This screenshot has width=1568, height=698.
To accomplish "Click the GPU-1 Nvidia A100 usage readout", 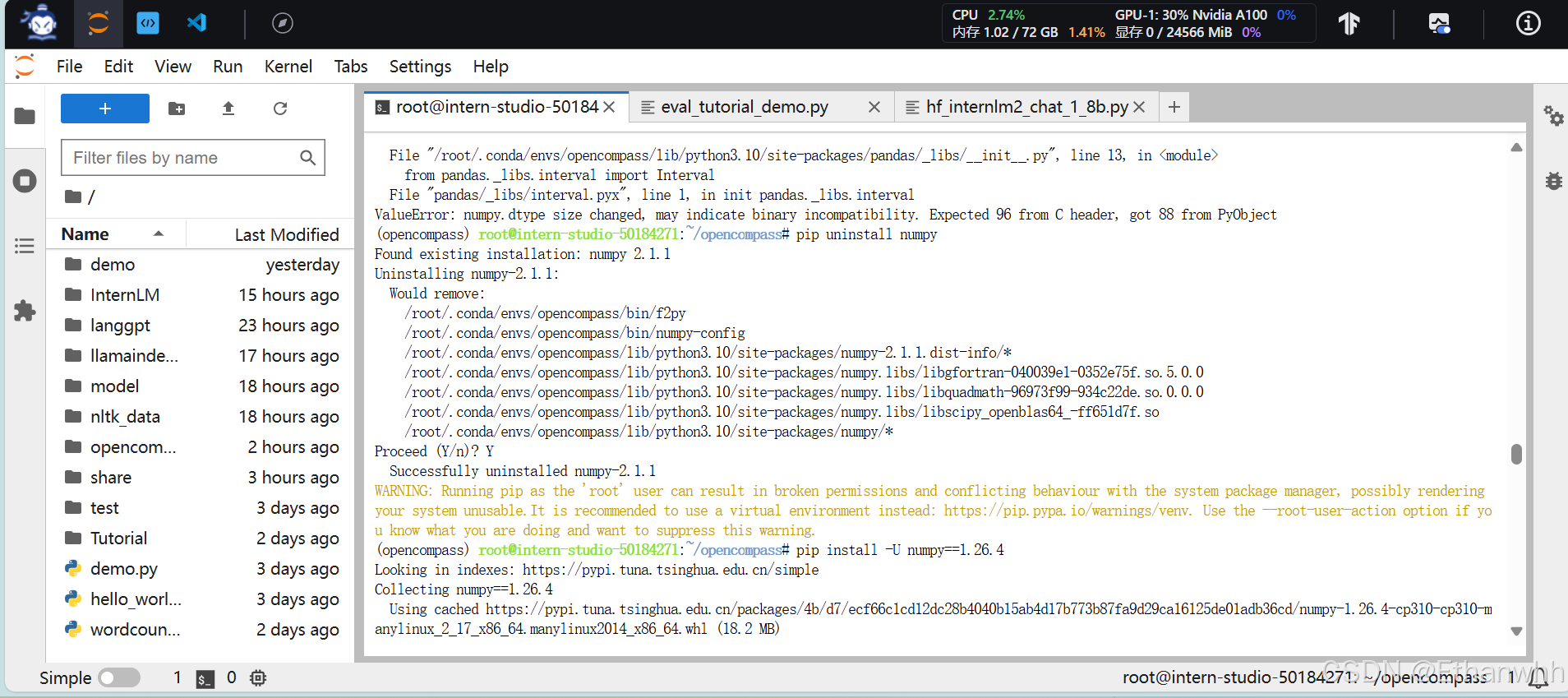I will point(1205,15).
